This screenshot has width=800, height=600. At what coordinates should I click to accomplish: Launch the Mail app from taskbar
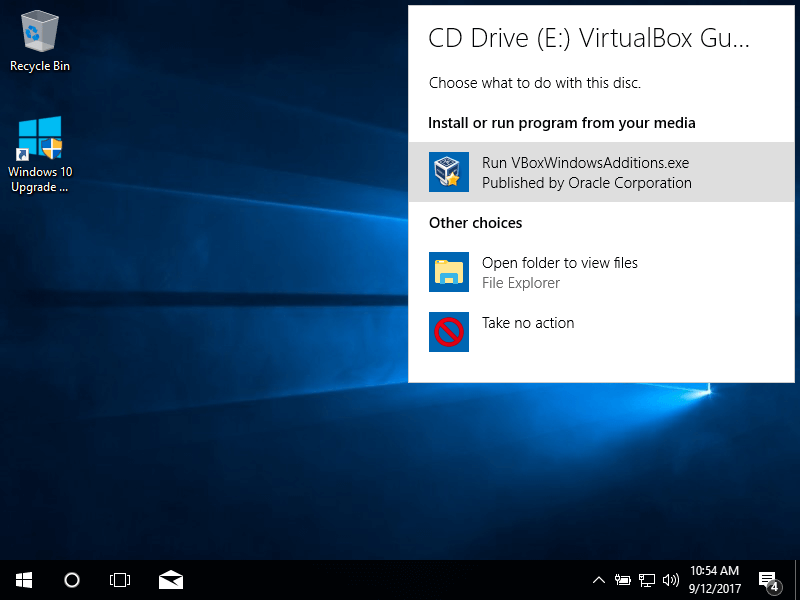click(170, 580)
